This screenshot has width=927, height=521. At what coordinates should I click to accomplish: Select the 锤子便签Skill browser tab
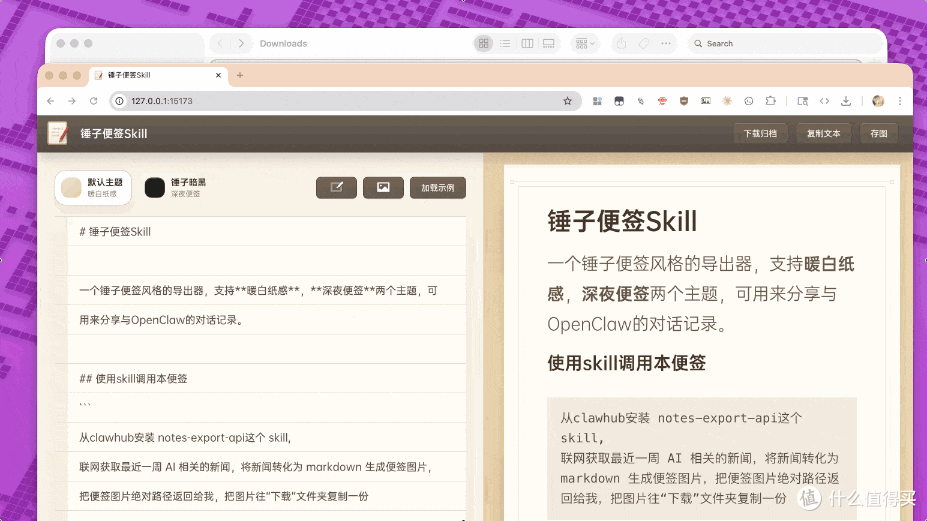click(158, 75)
